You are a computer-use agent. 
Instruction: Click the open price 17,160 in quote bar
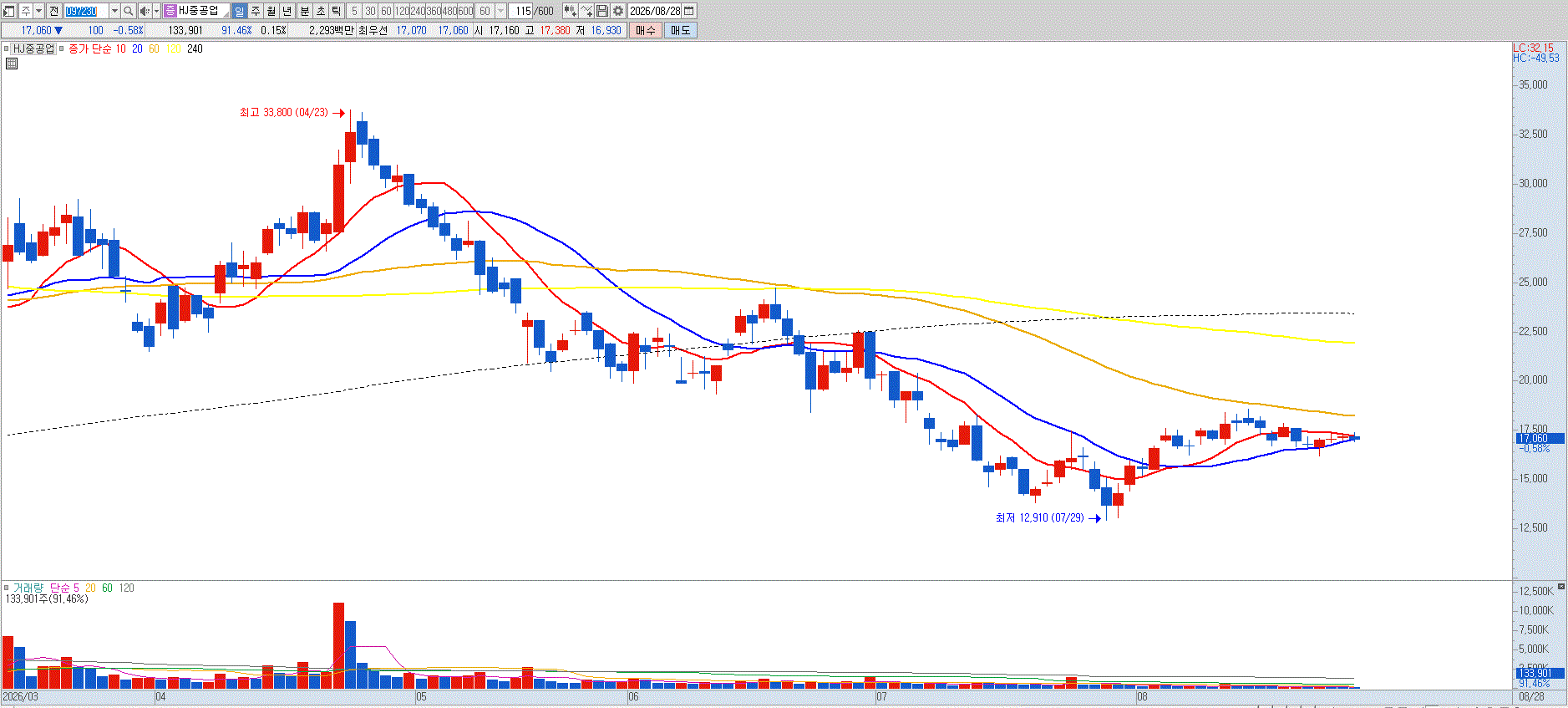pyautogui.click(x=504, y=30)
